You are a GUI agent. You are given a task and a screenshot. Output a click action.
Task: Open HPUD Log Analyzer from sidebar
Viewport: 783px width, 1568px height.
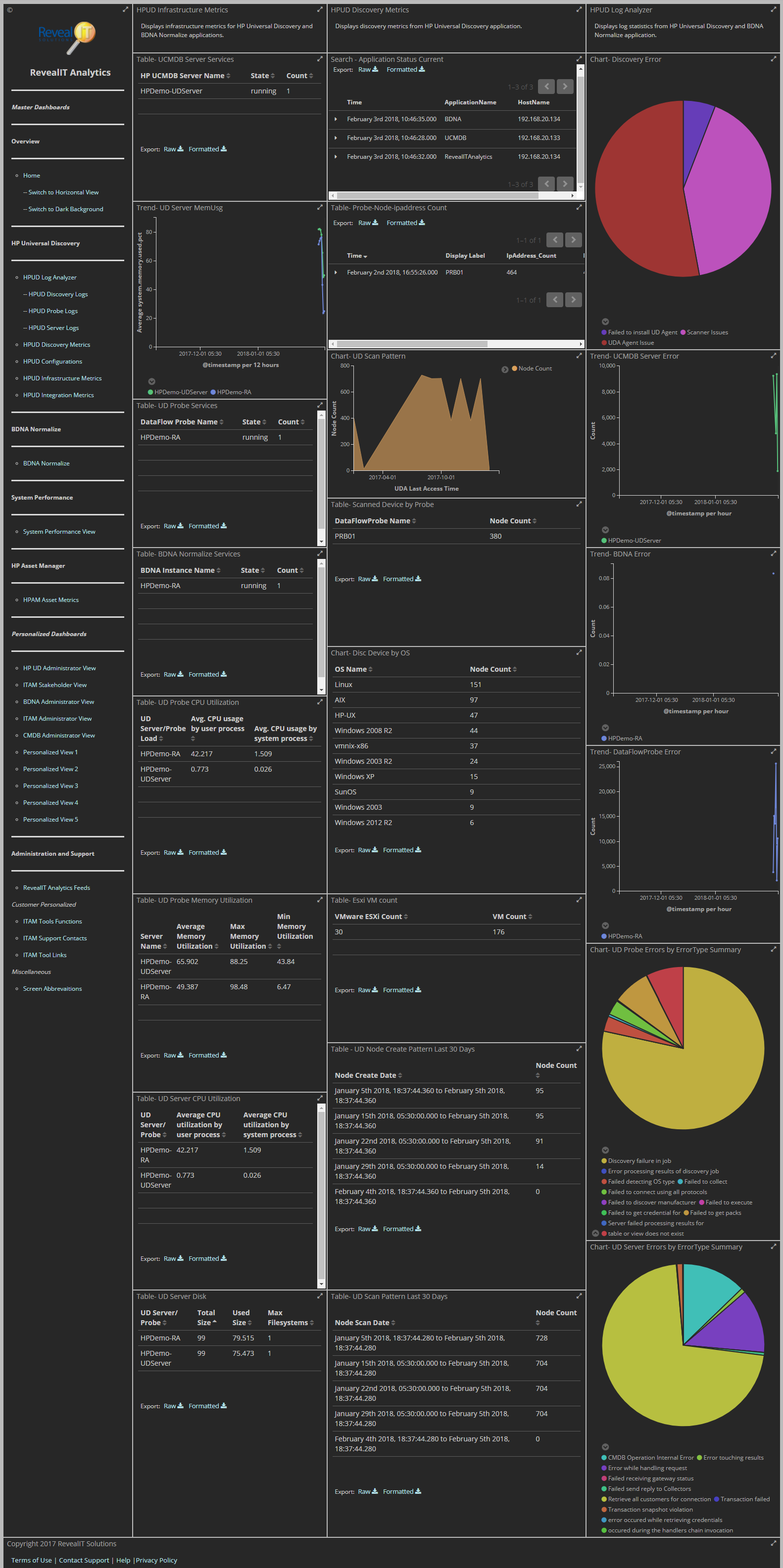click(x=50, y=277)
